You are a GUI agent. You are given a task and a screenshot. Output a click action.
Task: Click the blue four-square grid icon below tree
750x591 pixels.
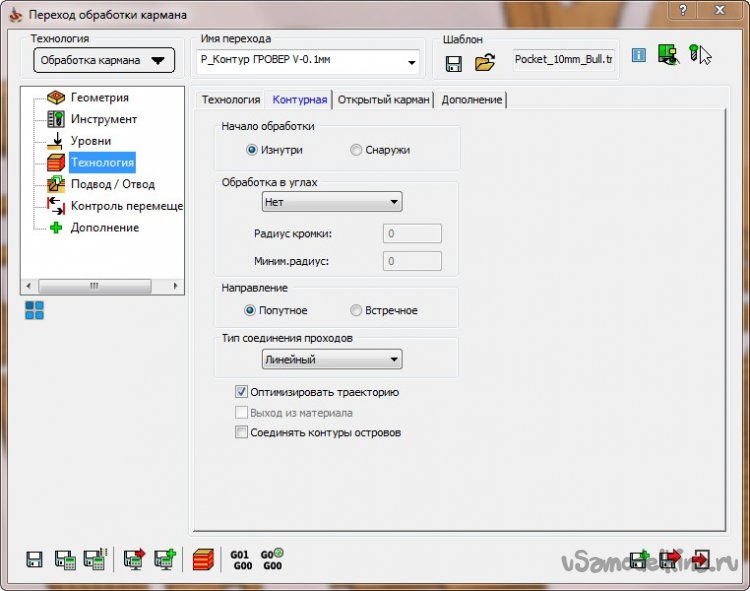point(34,310)
